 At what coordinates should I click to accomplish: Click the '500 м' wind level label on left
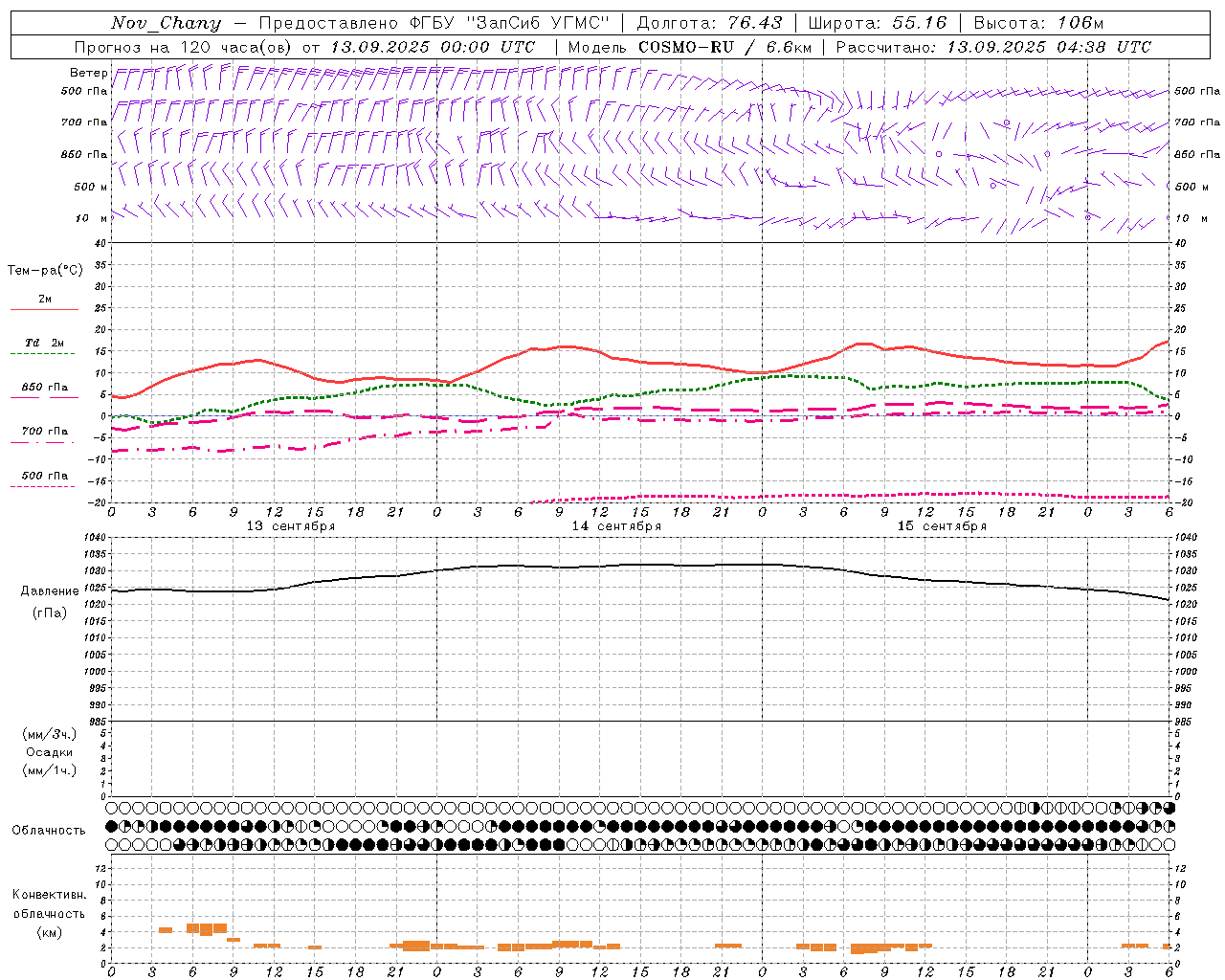[x=91, y=188]
